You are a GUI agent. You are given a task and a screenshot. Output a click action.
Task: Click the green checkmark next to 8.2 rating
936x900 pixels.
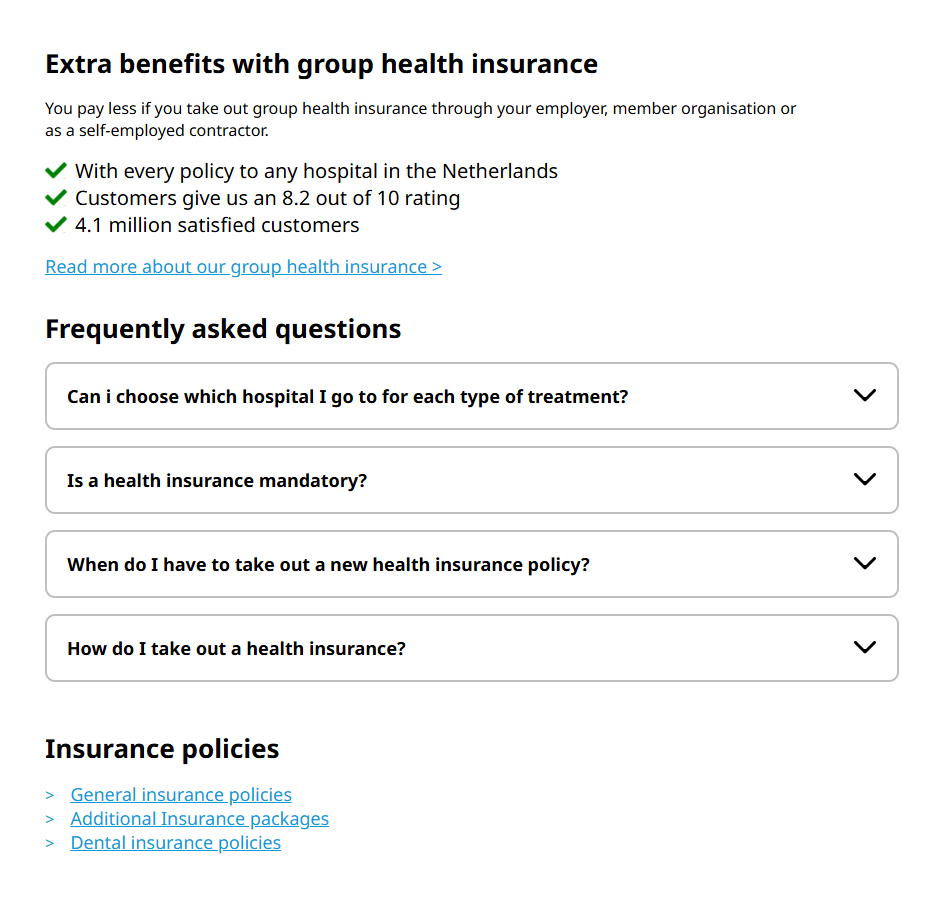56,198
